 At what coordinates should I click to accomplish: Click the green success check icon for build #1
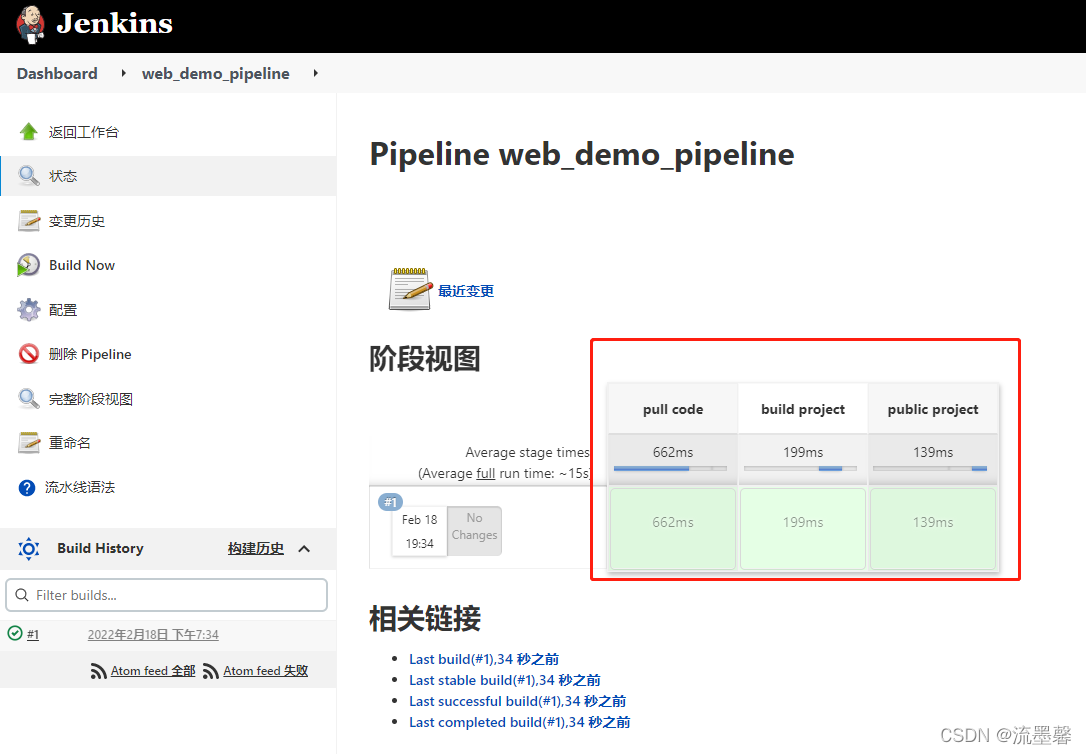point(15,633)
